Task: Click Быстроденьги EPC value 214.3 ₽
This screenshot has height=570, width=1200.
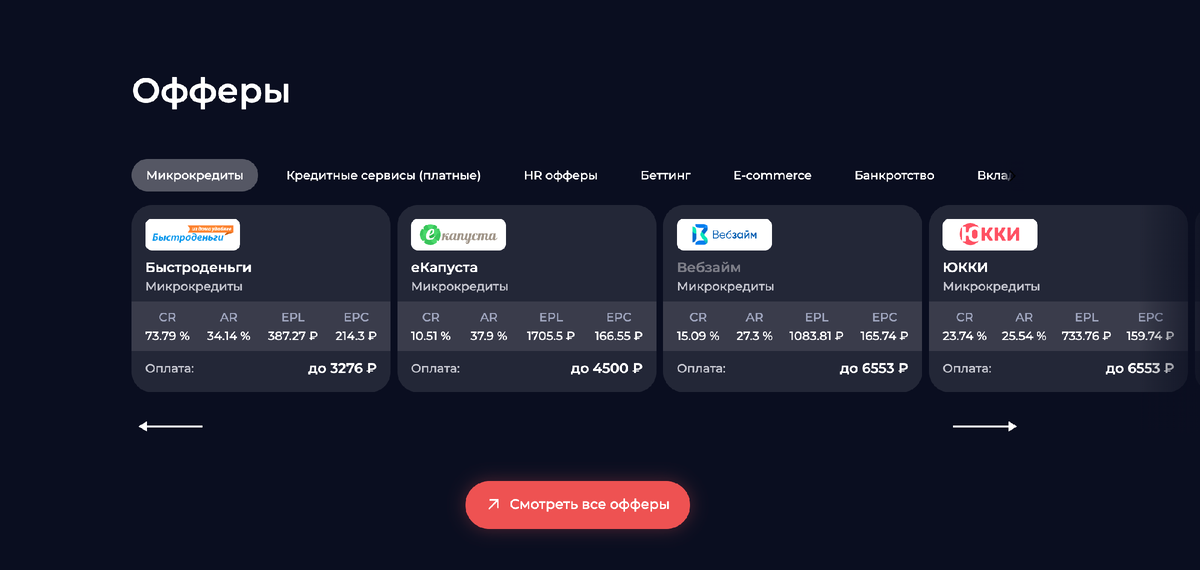Action: click(356, 336)
